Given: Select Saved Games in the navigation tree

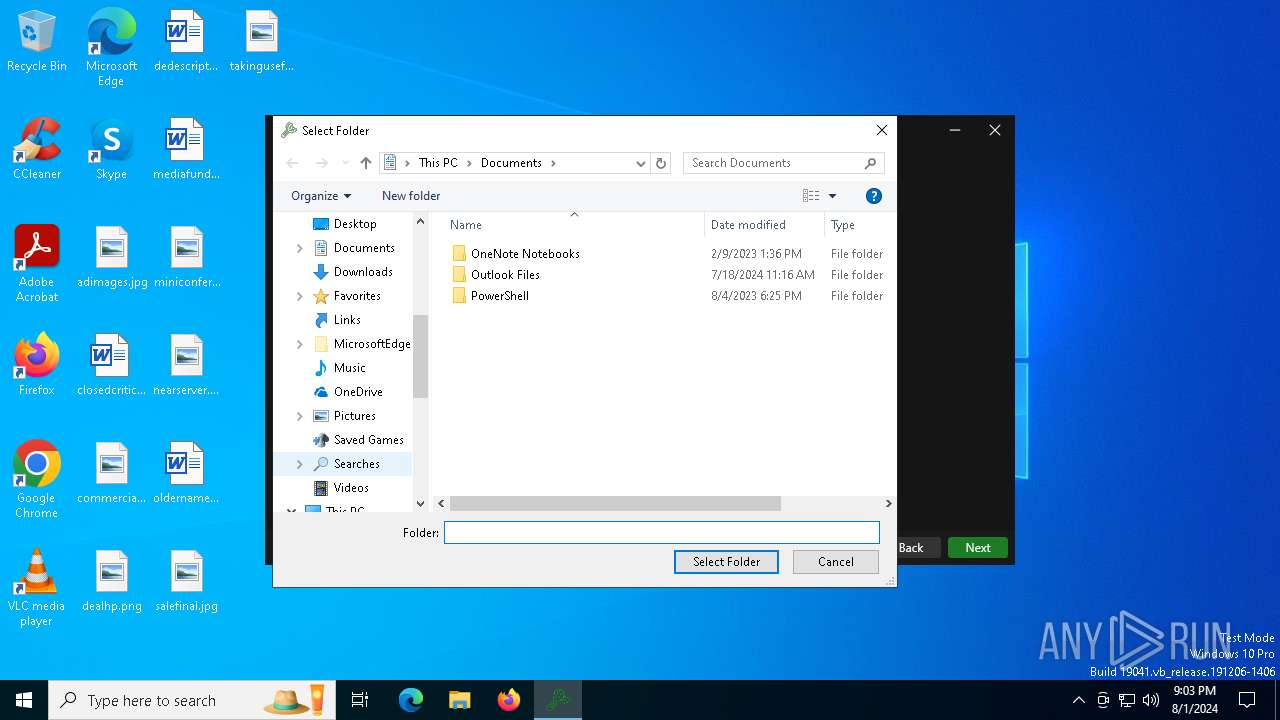Looking at the screenshot, I should coord(368,440).
